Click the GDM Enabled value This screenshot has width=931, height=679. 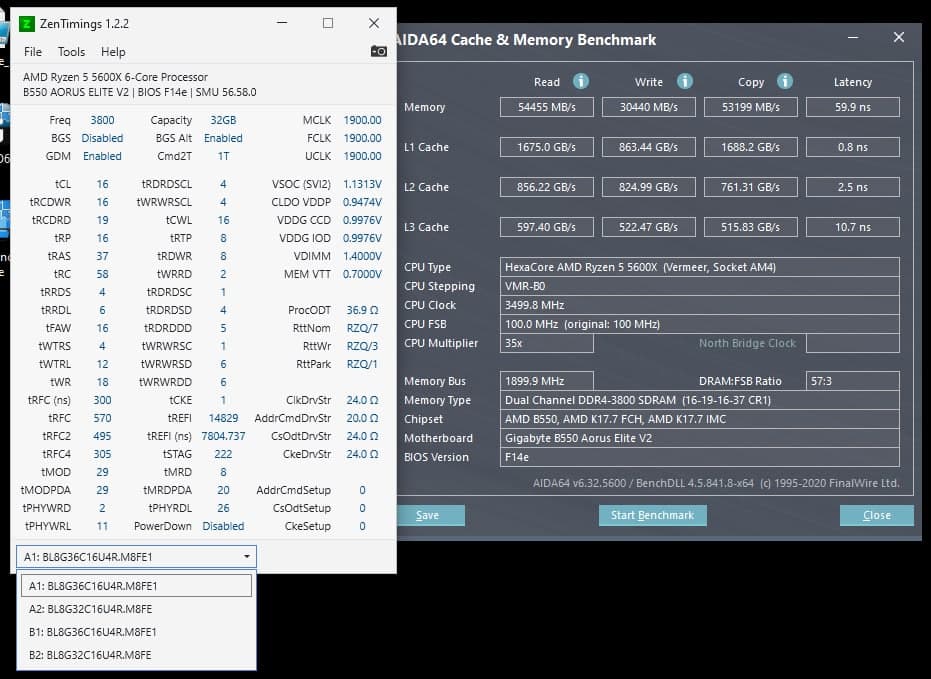tap(102, 156)
